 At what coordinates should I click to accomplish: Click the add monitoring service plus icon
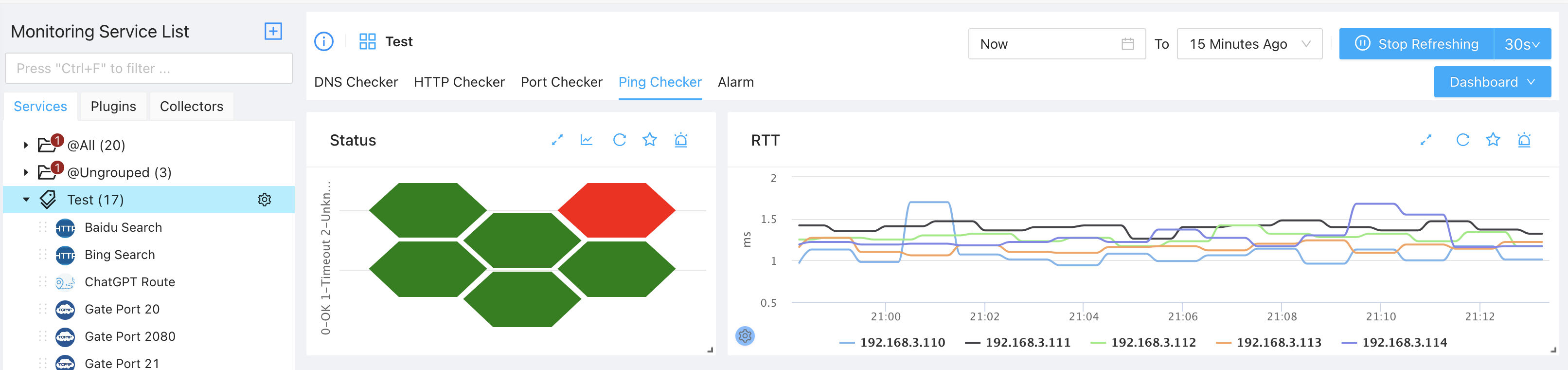(x=273, y=31)
